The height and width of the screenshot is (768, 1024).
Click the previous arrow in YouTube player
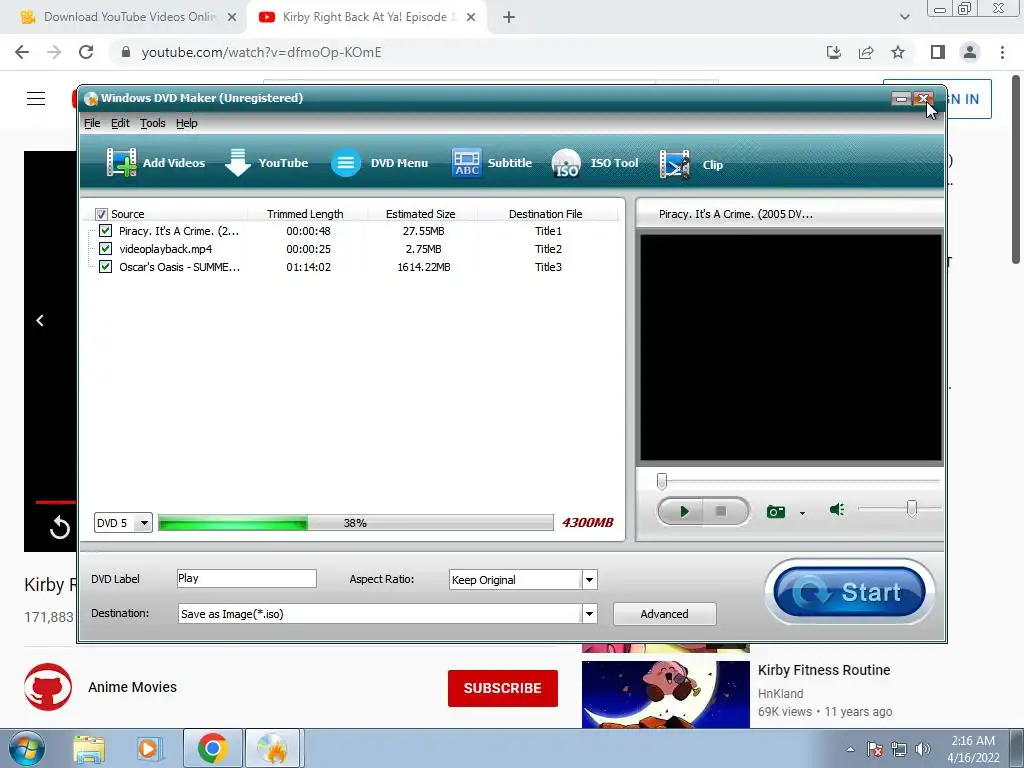pos(40,321)
